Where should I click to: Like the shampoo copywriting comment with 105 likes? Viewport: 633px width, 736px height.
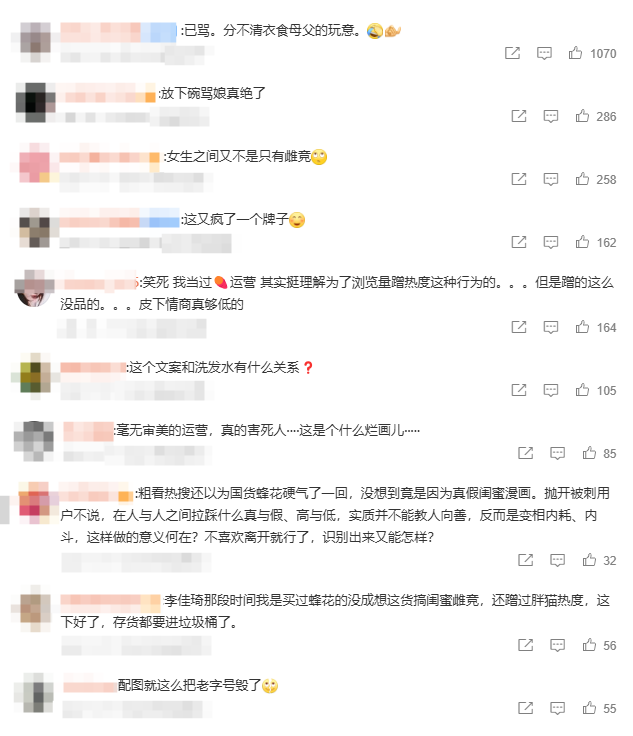coord(582,390)
